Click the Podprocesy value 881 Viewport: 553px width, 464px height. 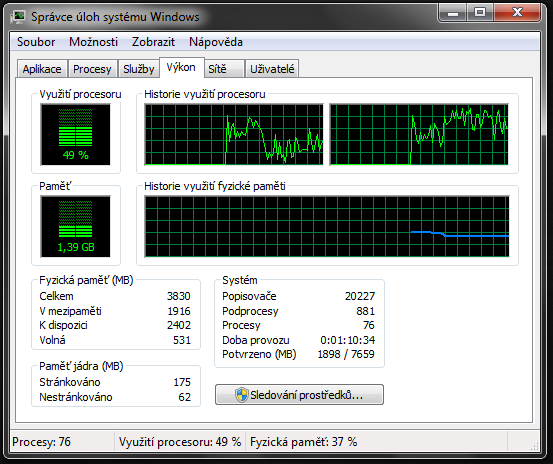click(x=365, y=311)
